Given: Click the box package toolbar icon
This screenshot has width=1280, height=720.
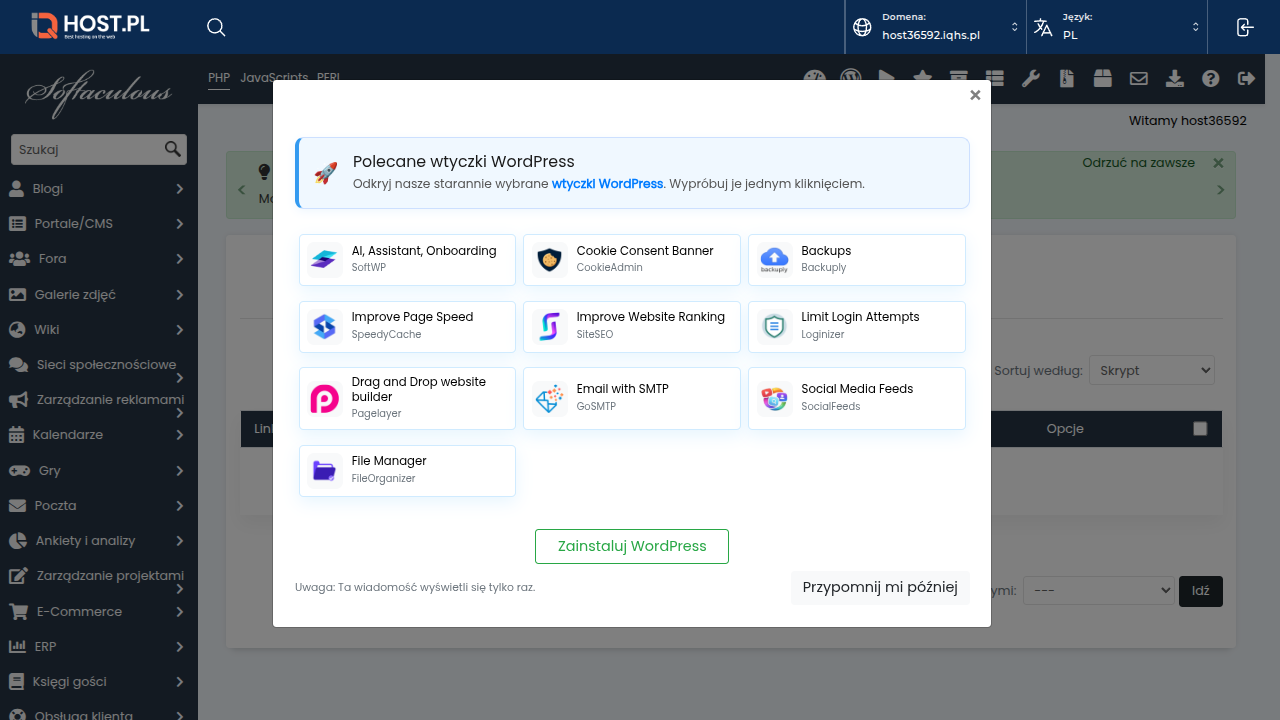Looking at the screenshot, I should pyautogui.click(x=1102, y=78).
